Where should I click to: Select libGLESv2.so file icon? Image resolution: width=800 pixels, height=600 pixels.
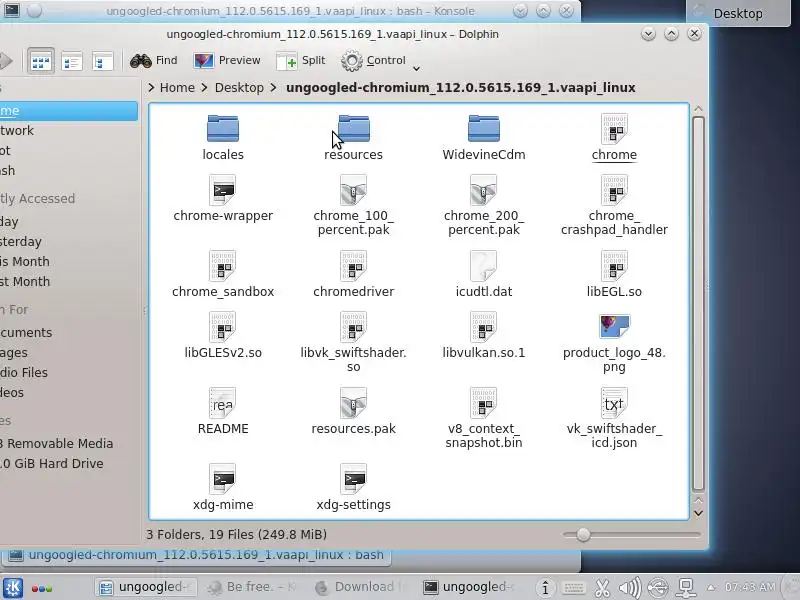tap(223, 327)
